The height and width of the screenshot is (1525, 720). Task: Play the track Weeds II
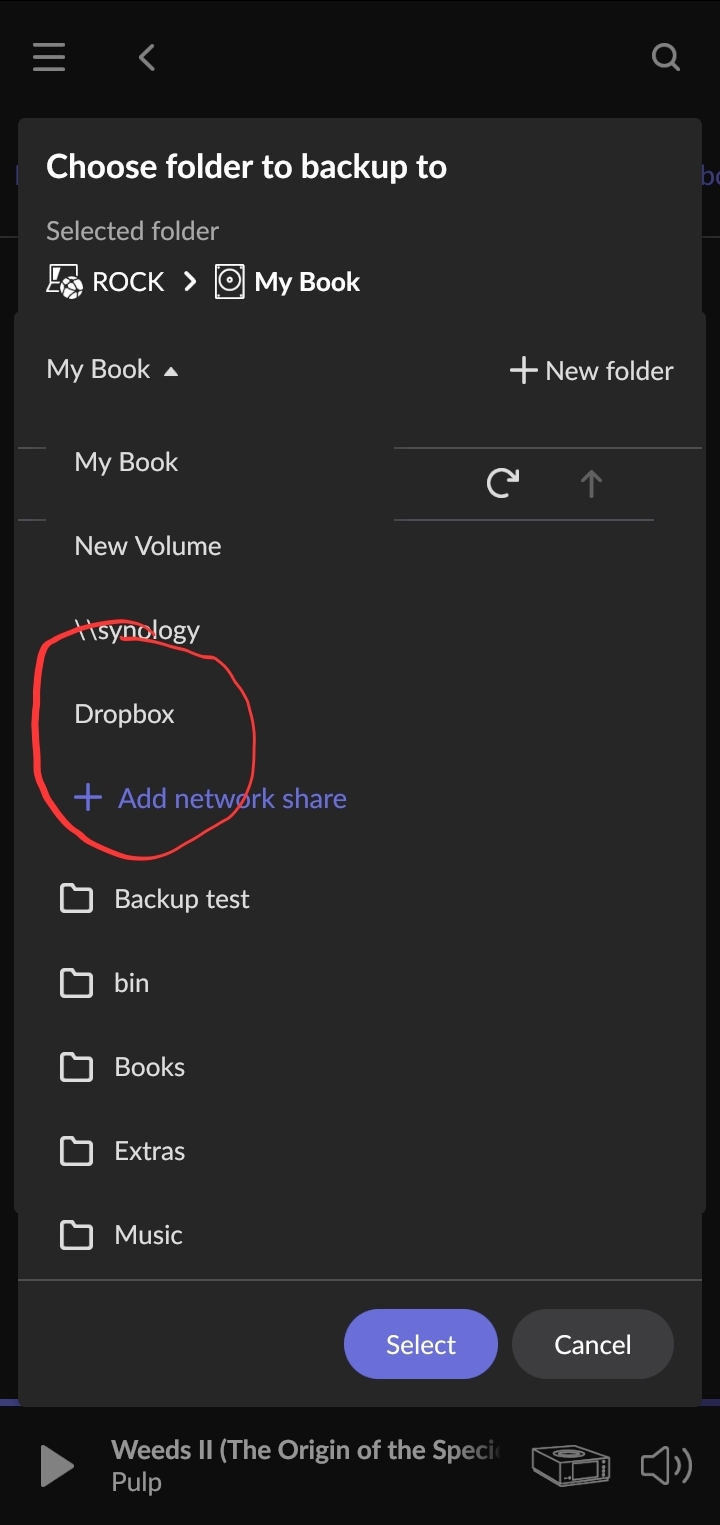coord(56,1466)
